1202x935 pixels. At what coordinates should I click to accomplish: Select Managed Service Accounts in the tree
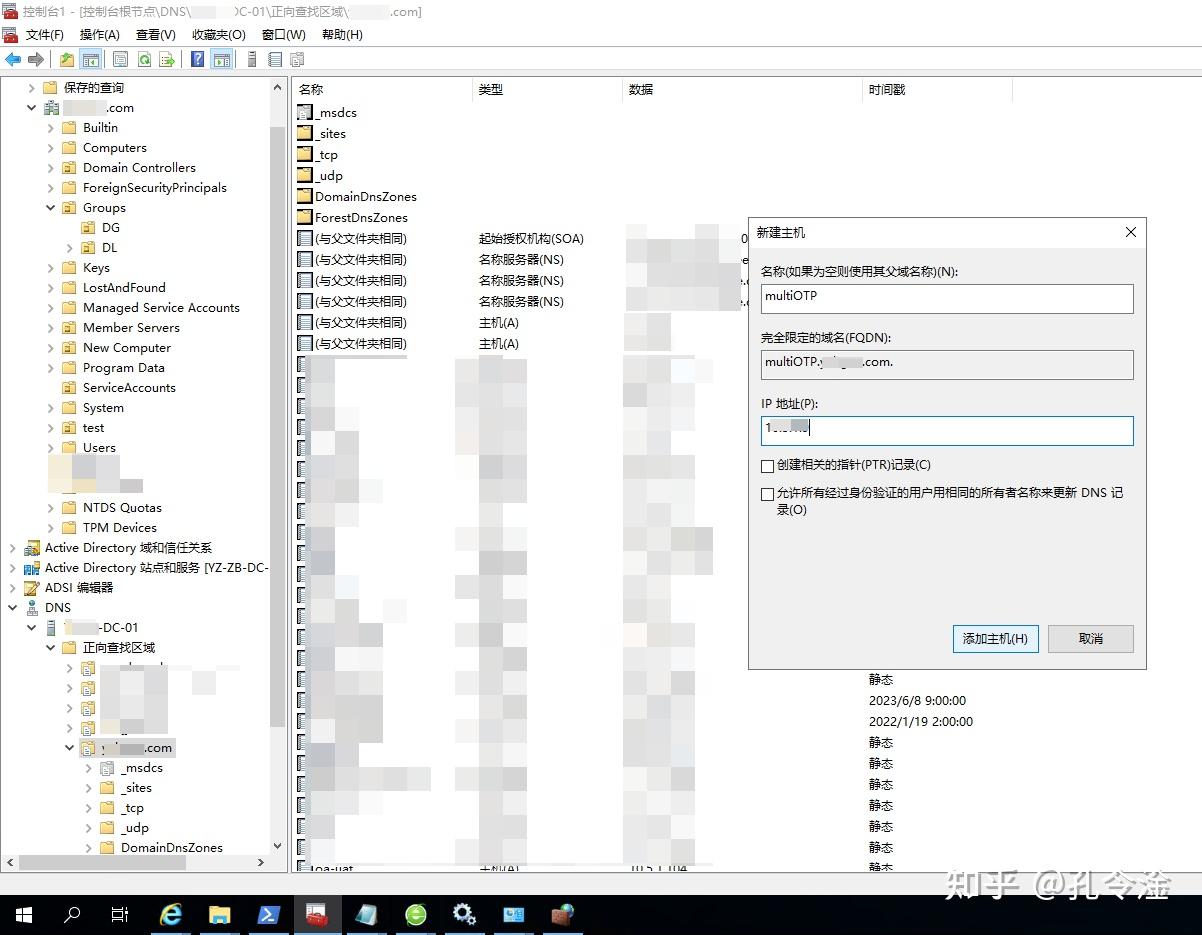pos(161,308)
